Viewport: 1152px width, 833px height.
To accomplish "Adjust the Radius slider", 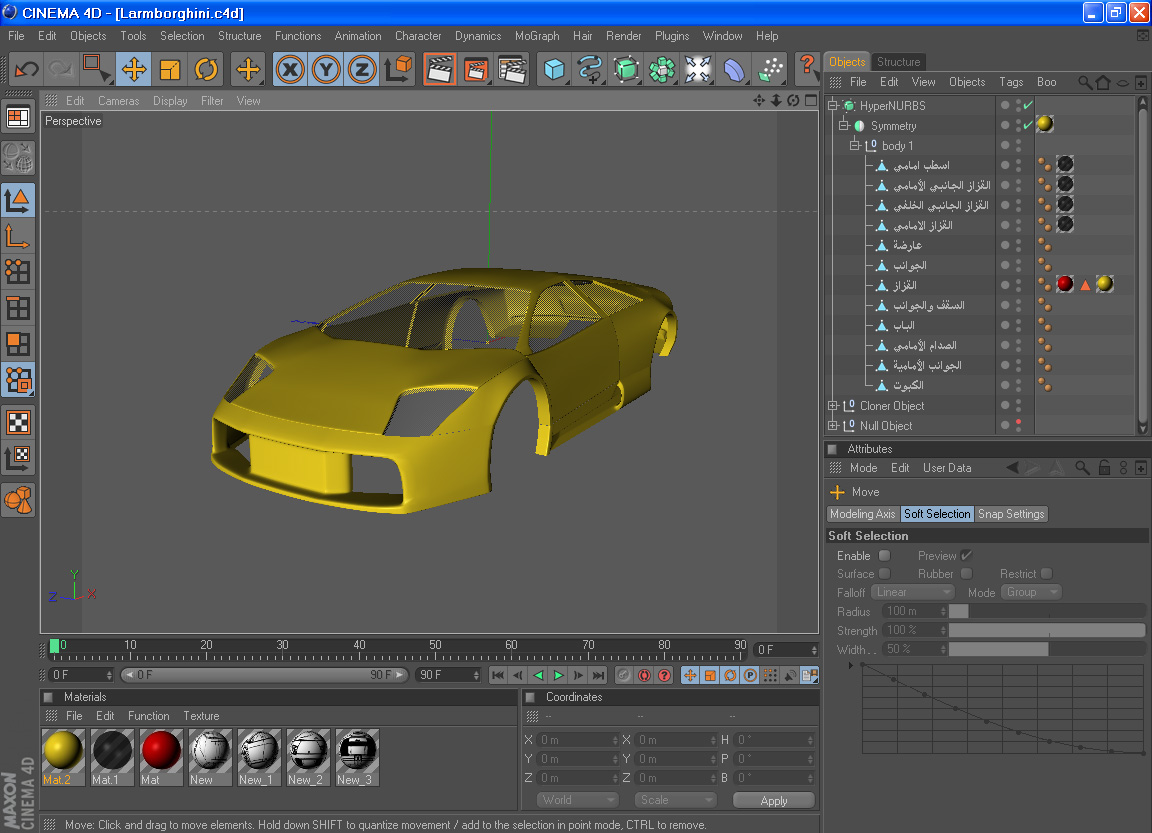I will (1047, 611).
